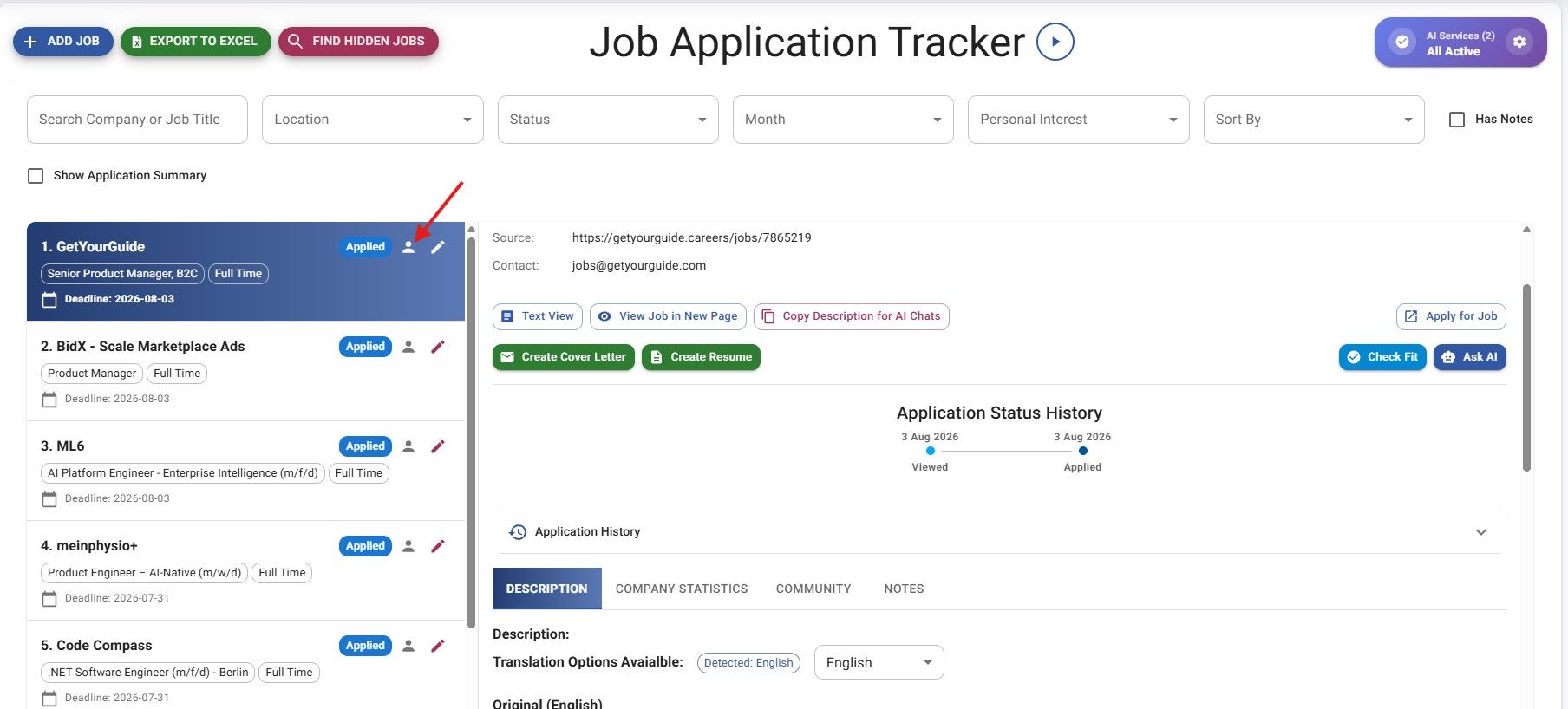Click the calendar icon on meinphysio+ deadline
This screenshot has width=1568, height=709.
click(x=49, y=598)
